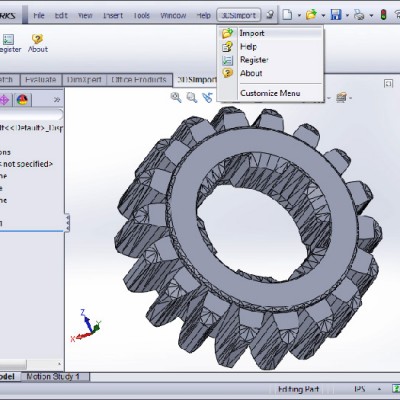Rebuild model with traffic light icon
Screen dimensions: 400x400
point(383,15)
